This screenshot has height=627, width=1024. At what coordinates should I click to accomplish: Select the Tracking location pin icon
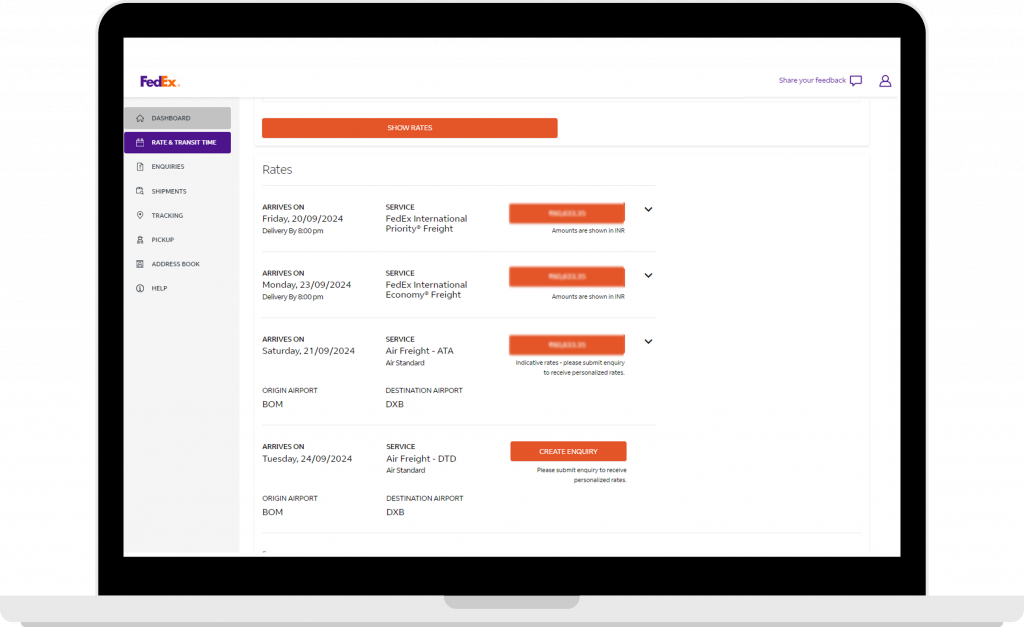point(139,215)
